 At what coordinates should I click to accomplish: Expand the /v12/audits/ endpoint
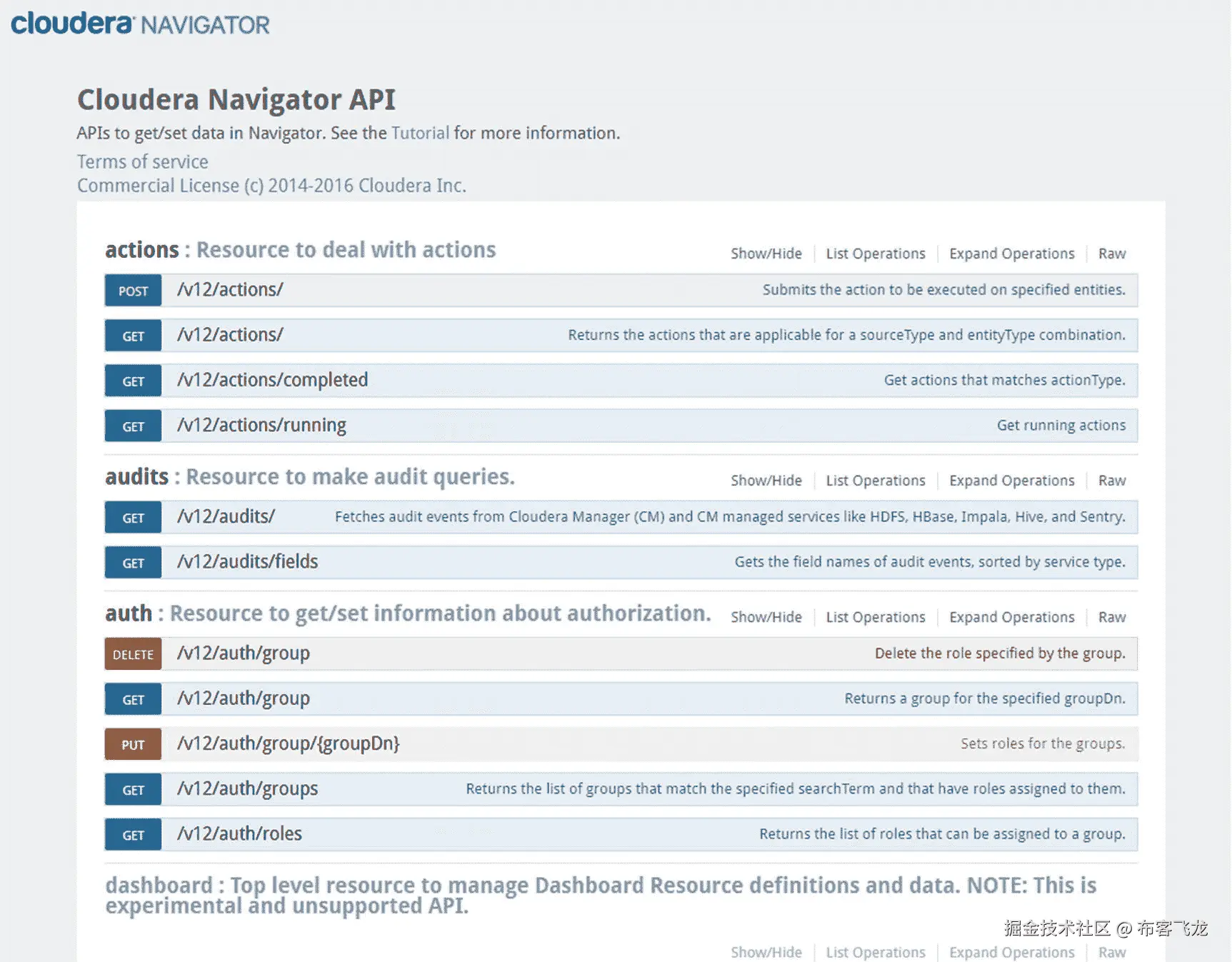click(x=225, y=516)
